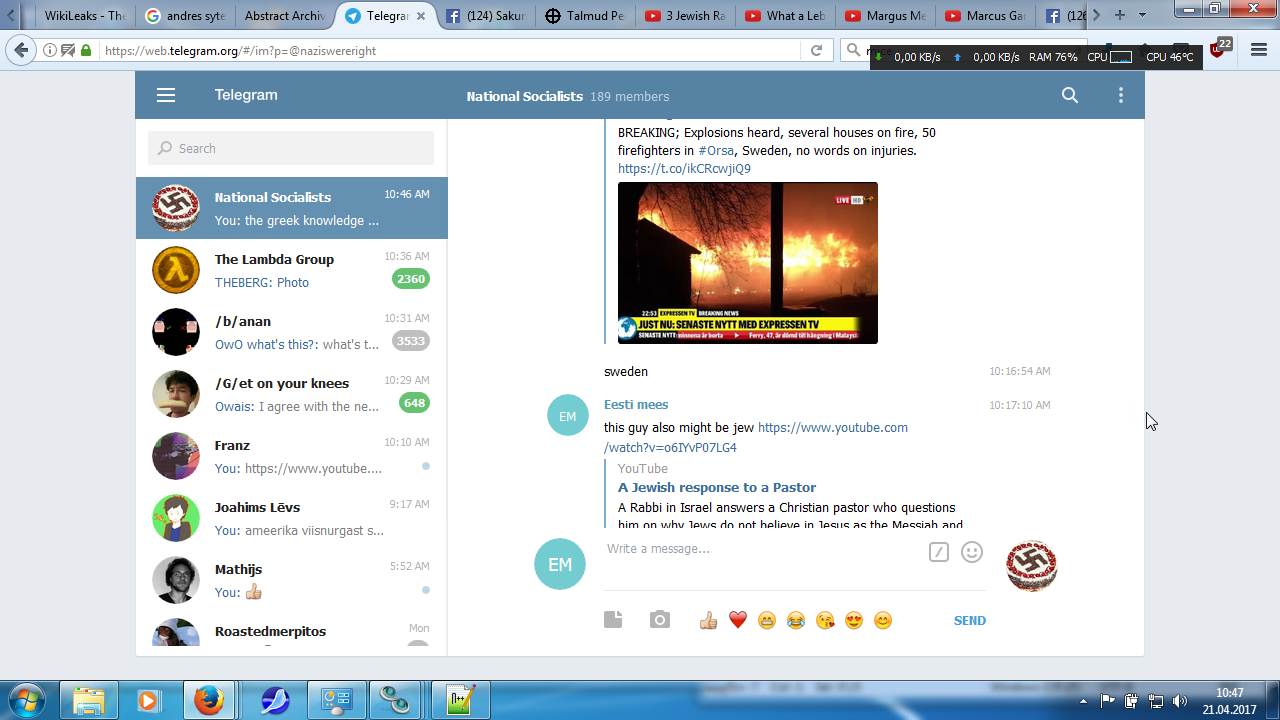Click the 10:17:10 AM message timestamp
Image resolution: width=1280 pixels, height=720 pixels.
[x=1020, y=405]
